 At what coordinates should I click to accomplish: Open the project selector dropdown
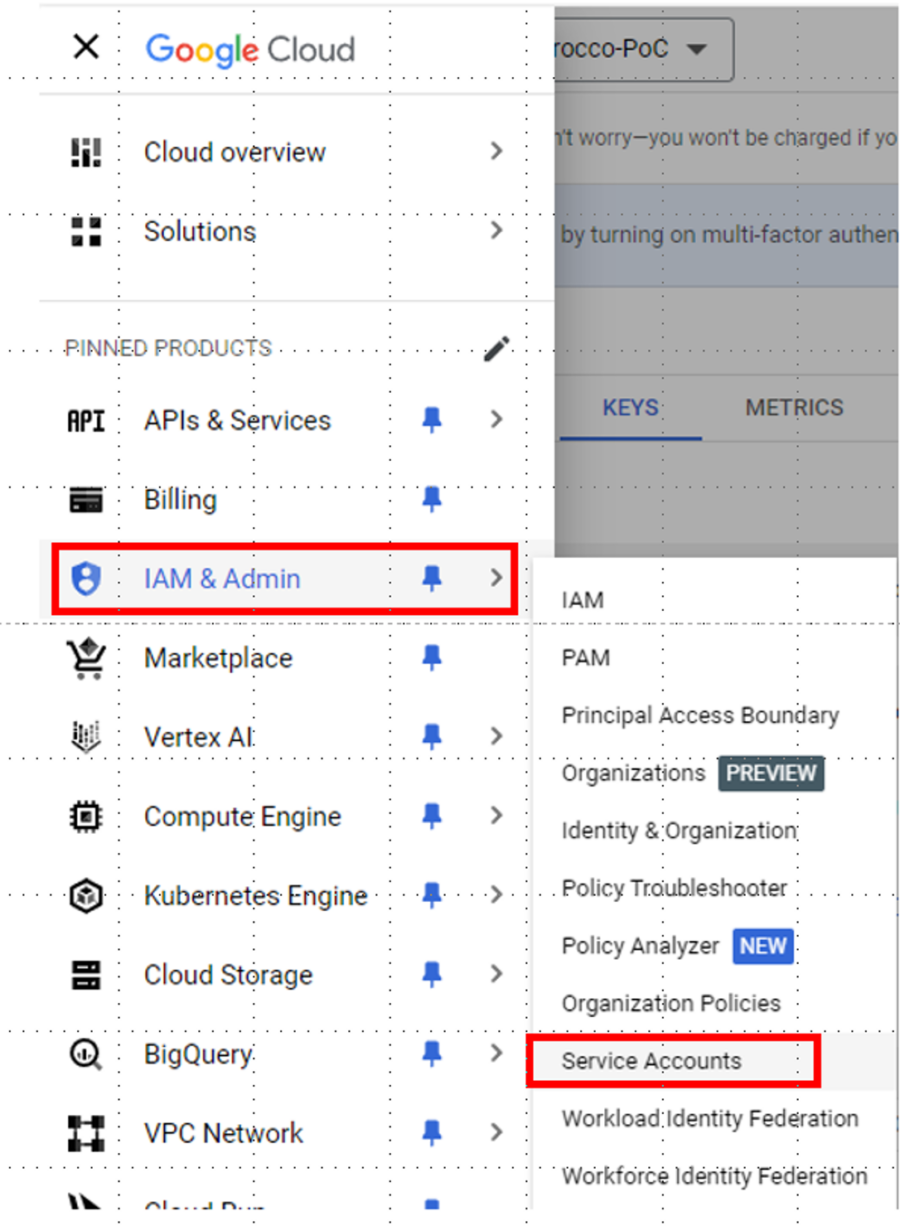pos(644,49)
